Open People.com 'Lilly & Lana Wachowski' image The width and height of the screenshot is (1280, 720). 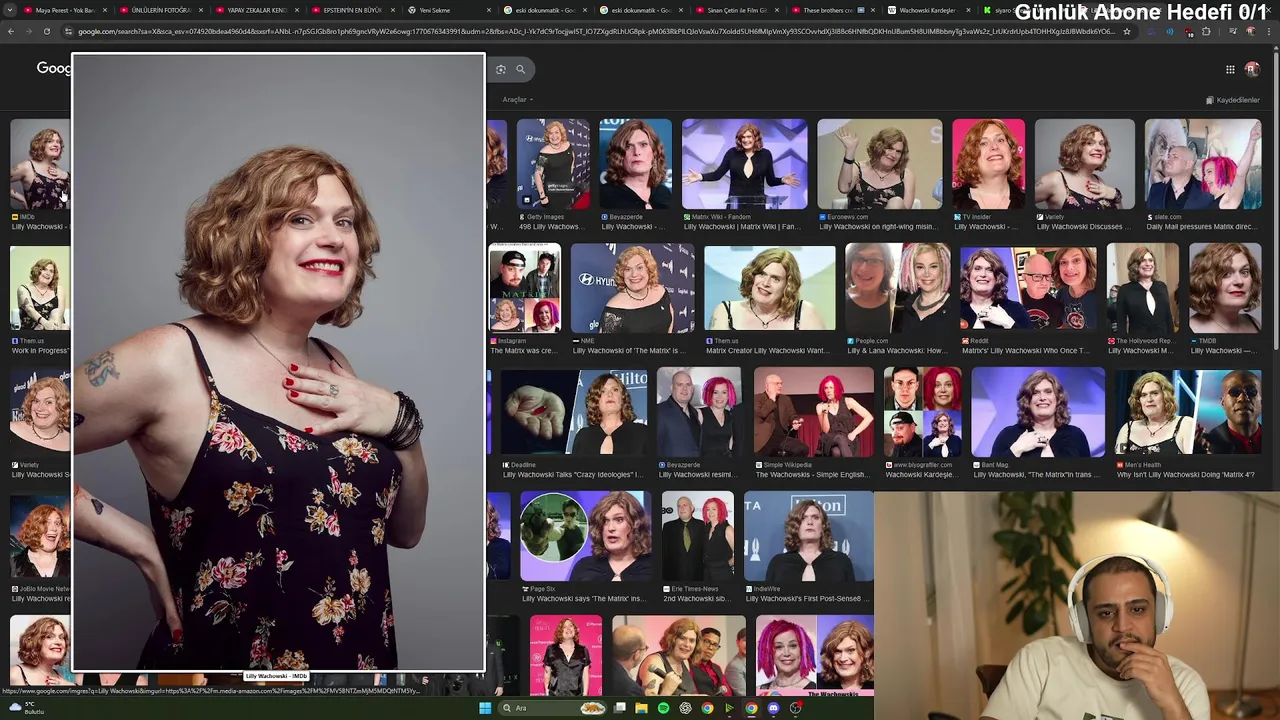898,288
